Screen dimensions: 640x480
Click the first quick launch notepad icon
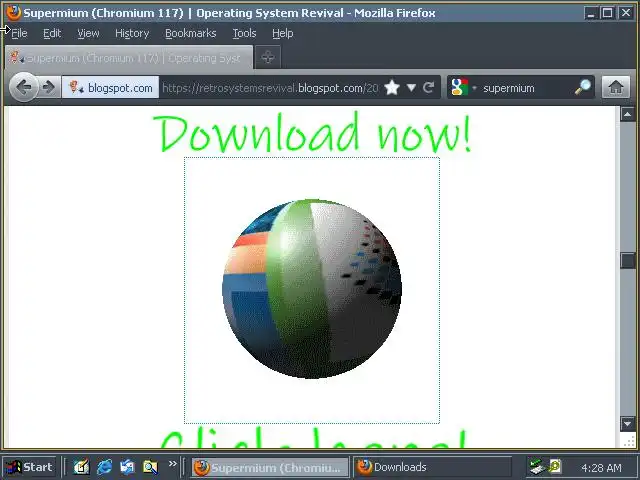(81, 467)
